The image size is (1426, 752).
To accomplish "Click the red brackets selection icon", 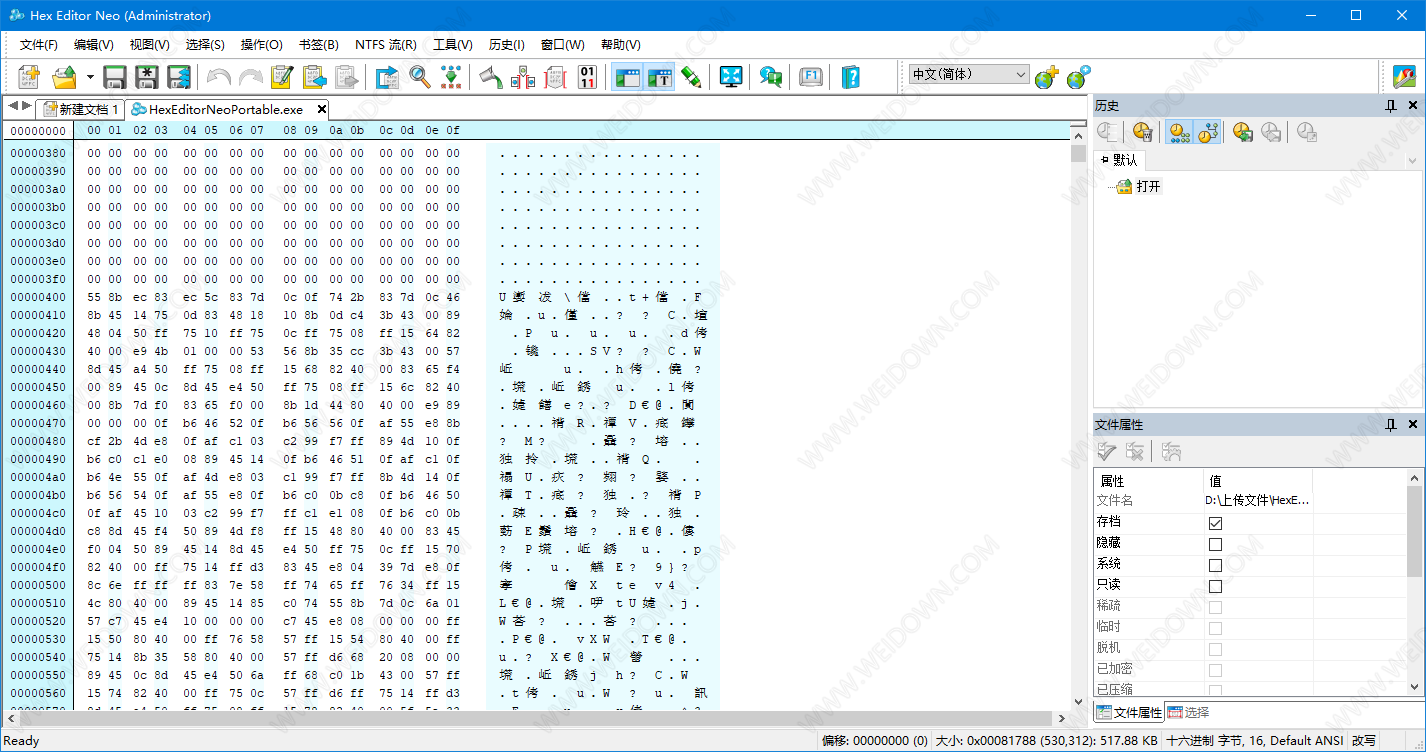I will [556, 77].
